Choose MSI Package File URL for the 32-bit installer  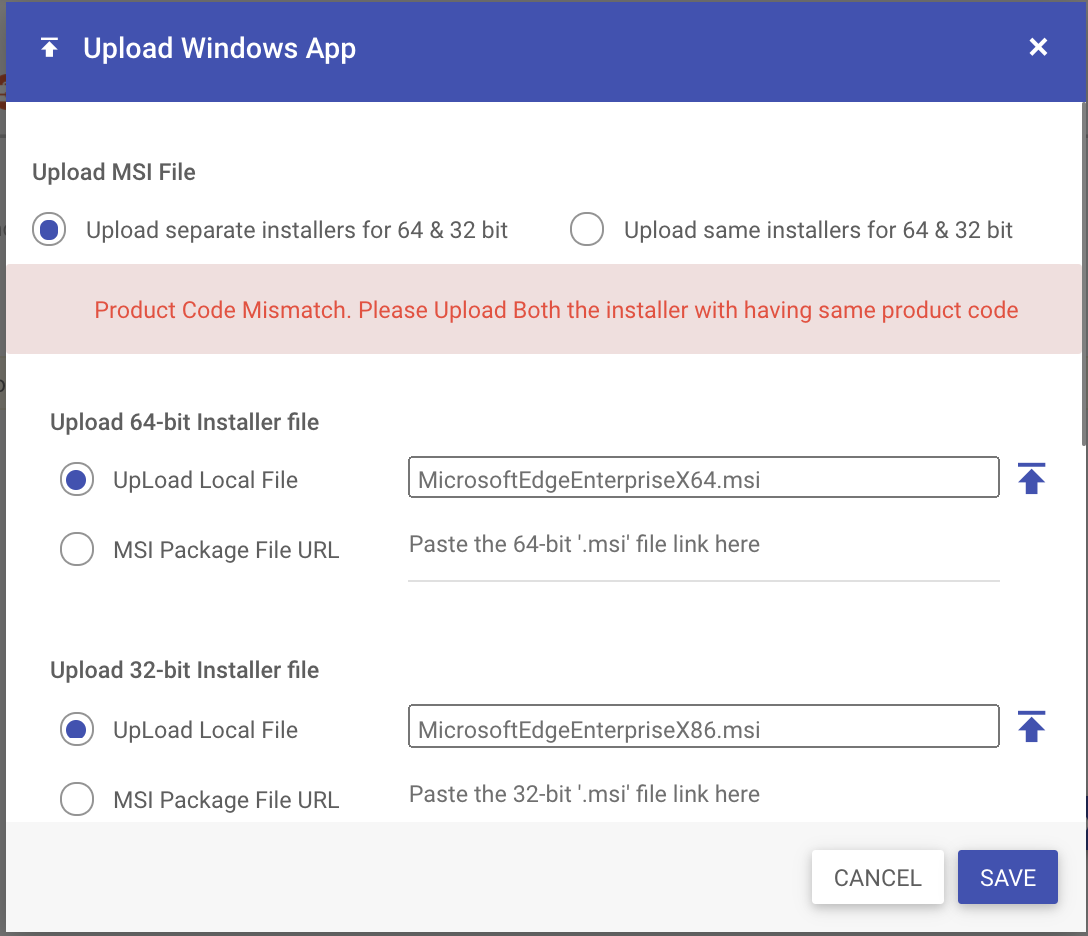(x=77, y=799)
